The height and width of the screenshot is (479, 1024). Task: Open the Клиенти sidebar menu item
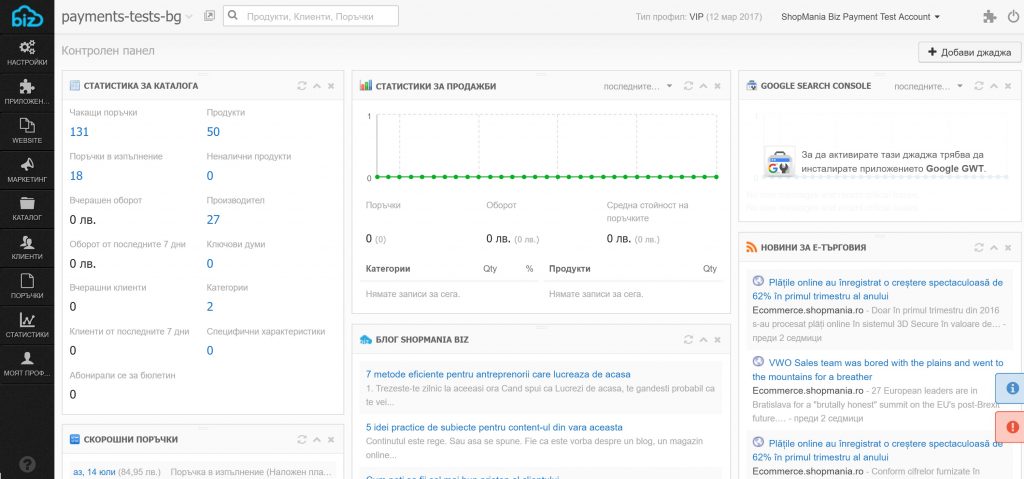[27, 247]
